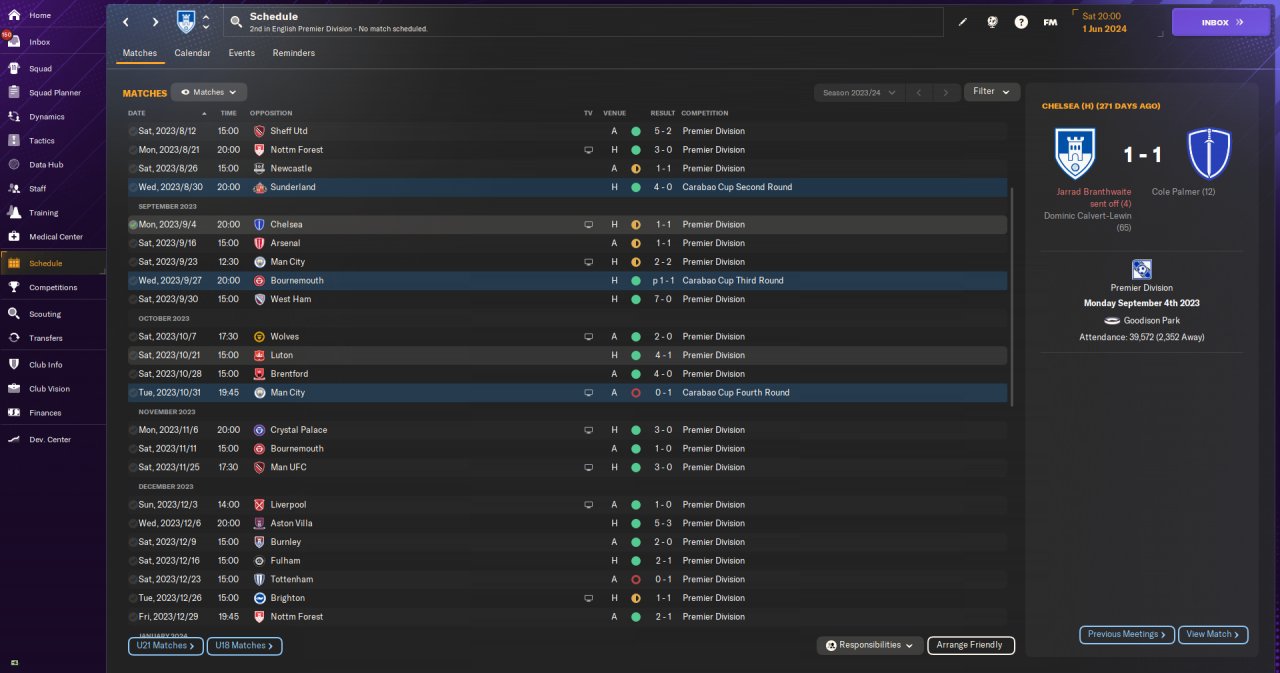Open the Club Vision sidebar icon

click(x=14, y=388)
